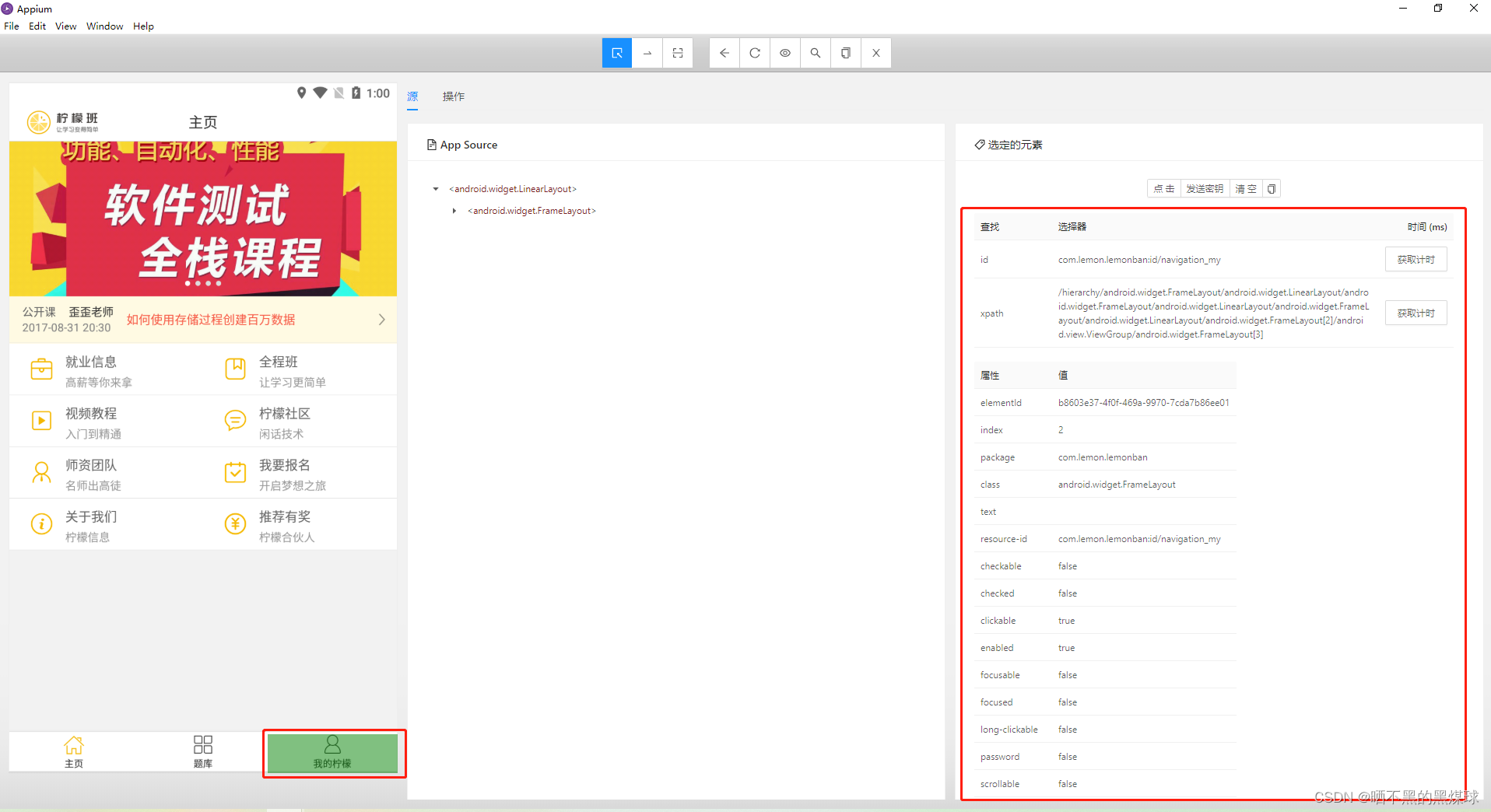1491x812 pixels.
Task: Click 如何使用存储过程创建百万数据 link
Action: [x=211, y=320]
